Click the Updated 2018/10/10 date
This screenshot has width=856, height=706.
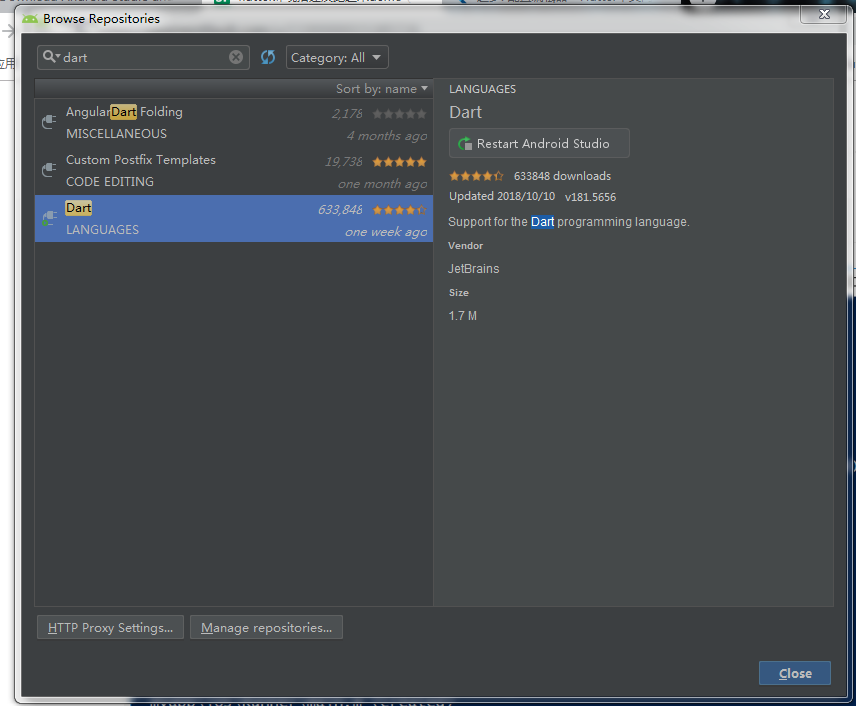502,196
